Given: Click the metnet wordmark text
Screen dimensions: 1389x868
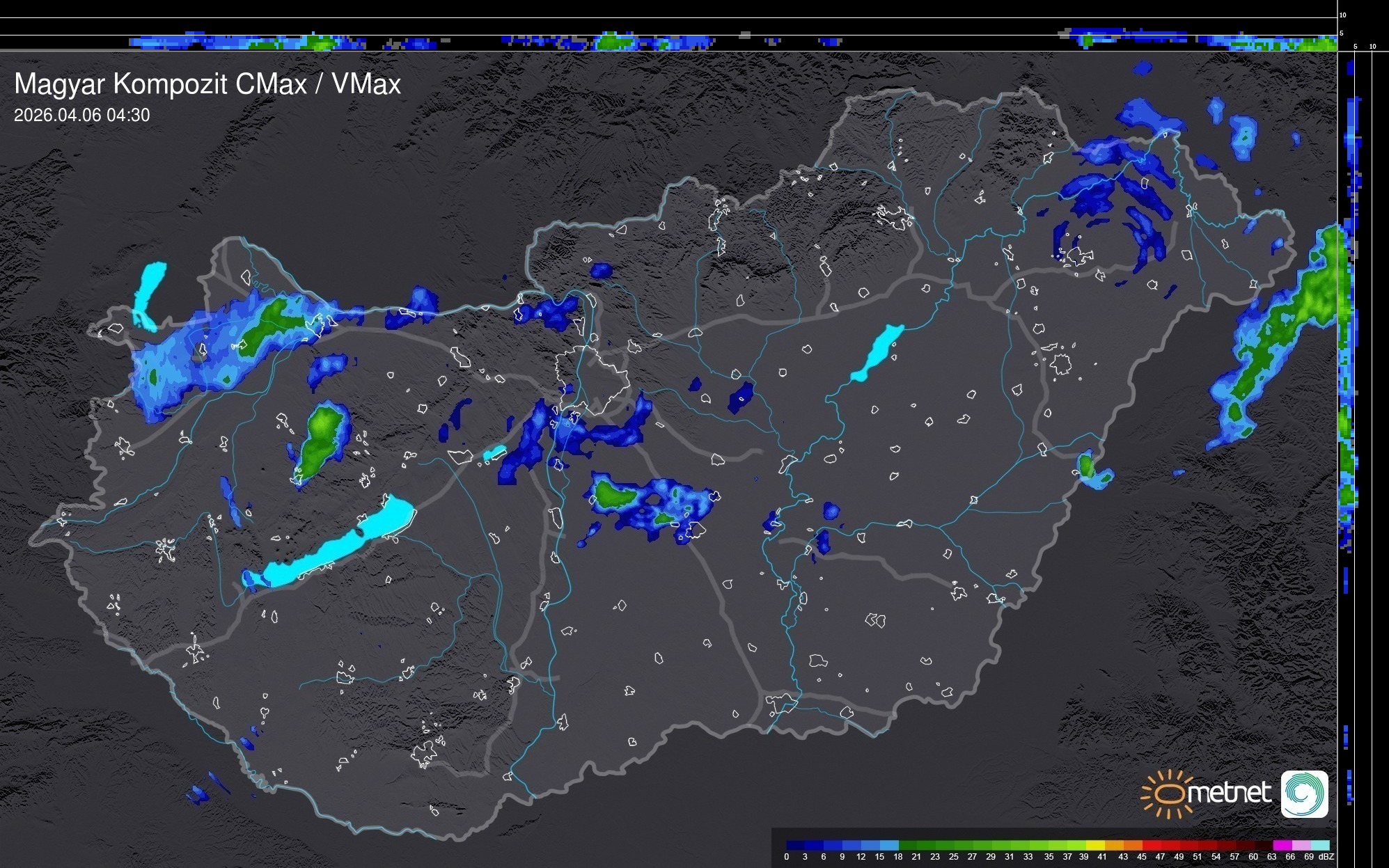Looking at the screenshot, I should 1229,793.
